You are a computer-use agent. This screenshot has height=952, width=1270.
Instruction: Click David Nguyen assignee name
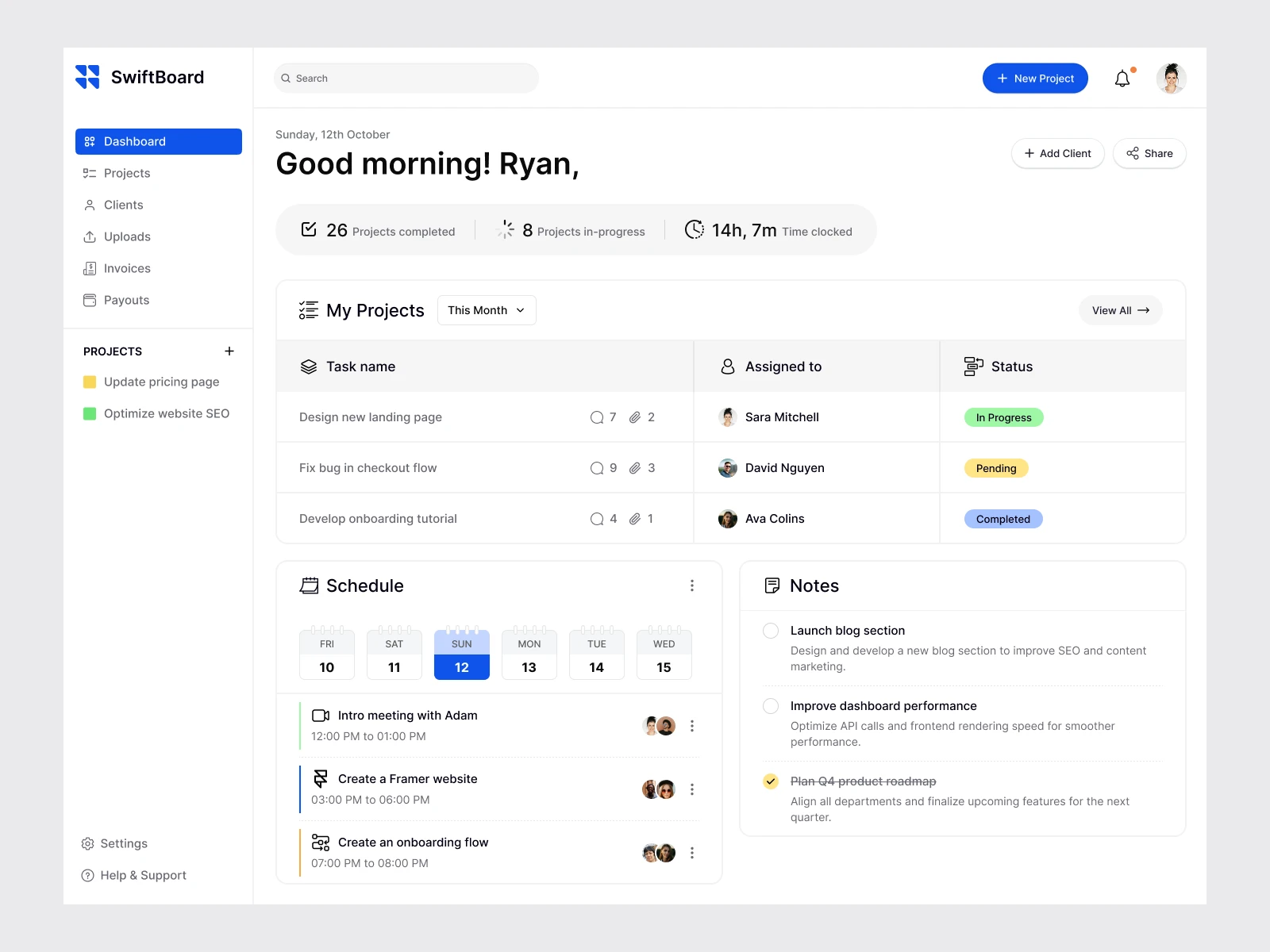point(785,468)
